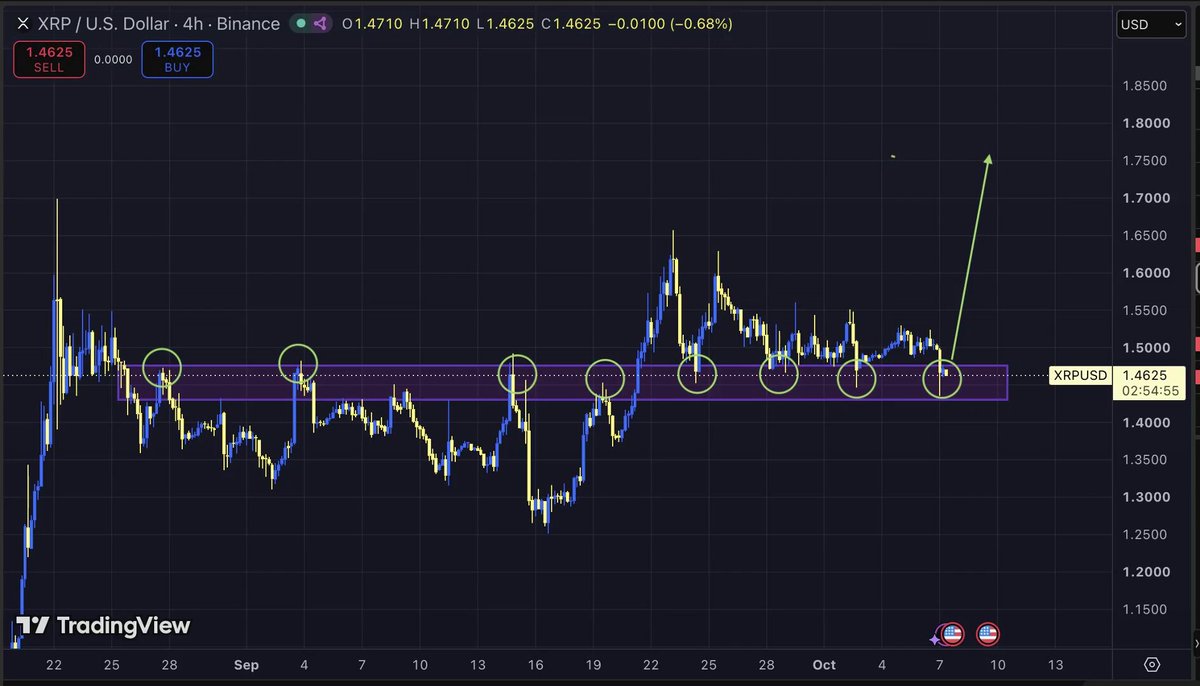This screenshot has width=1200, height=686.
Task: Click the 16 date label on the time axis
Action: pyautogui.click(x=536, y=665)
